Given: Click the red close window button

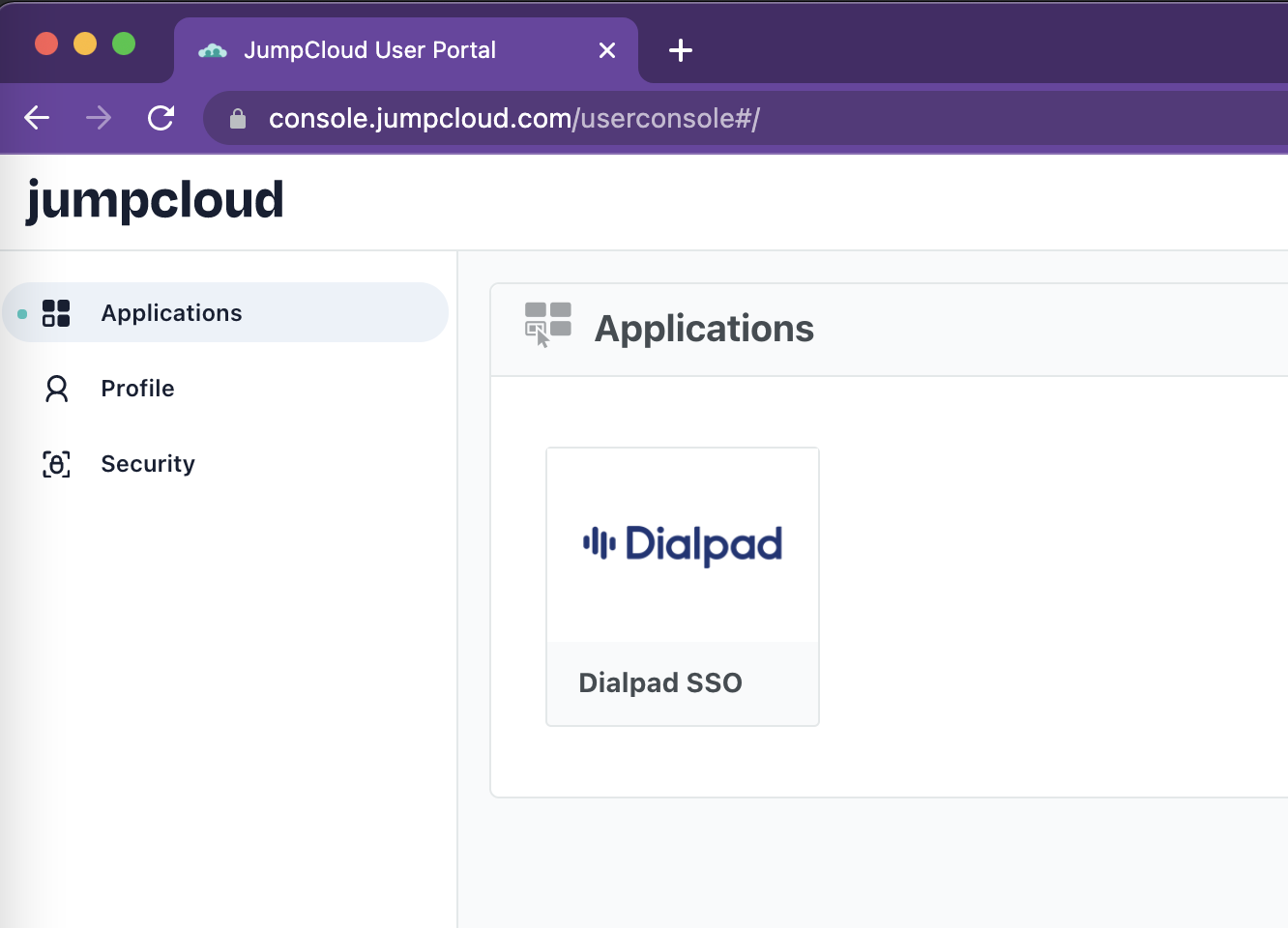Looking at the screenshot, I should (x=46, y=43).
